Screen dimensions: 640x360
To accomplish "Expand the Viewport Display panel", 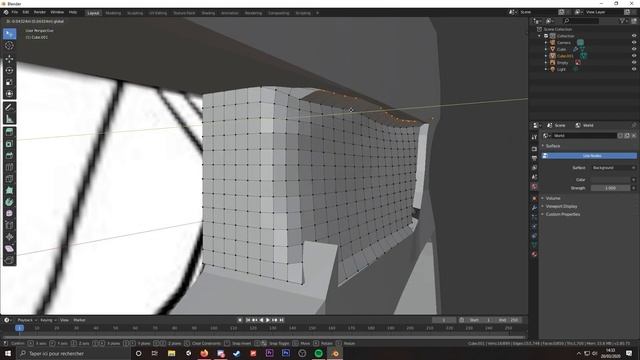I will coord(561,206).
